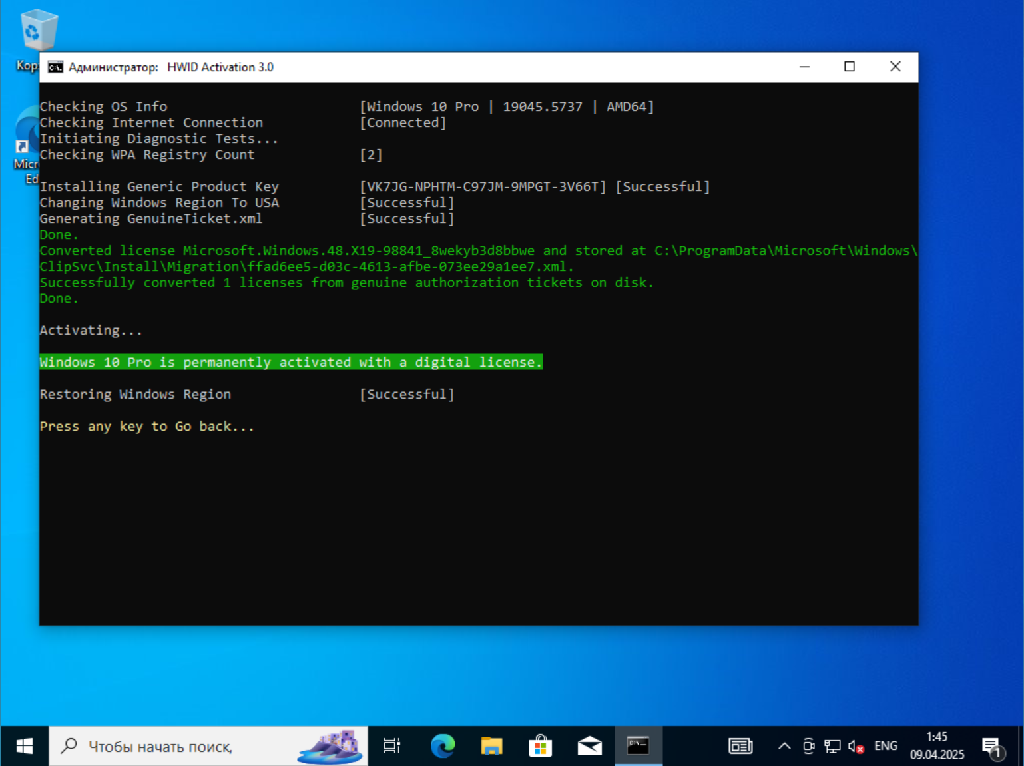Open the notification center icon

[992, 746]
